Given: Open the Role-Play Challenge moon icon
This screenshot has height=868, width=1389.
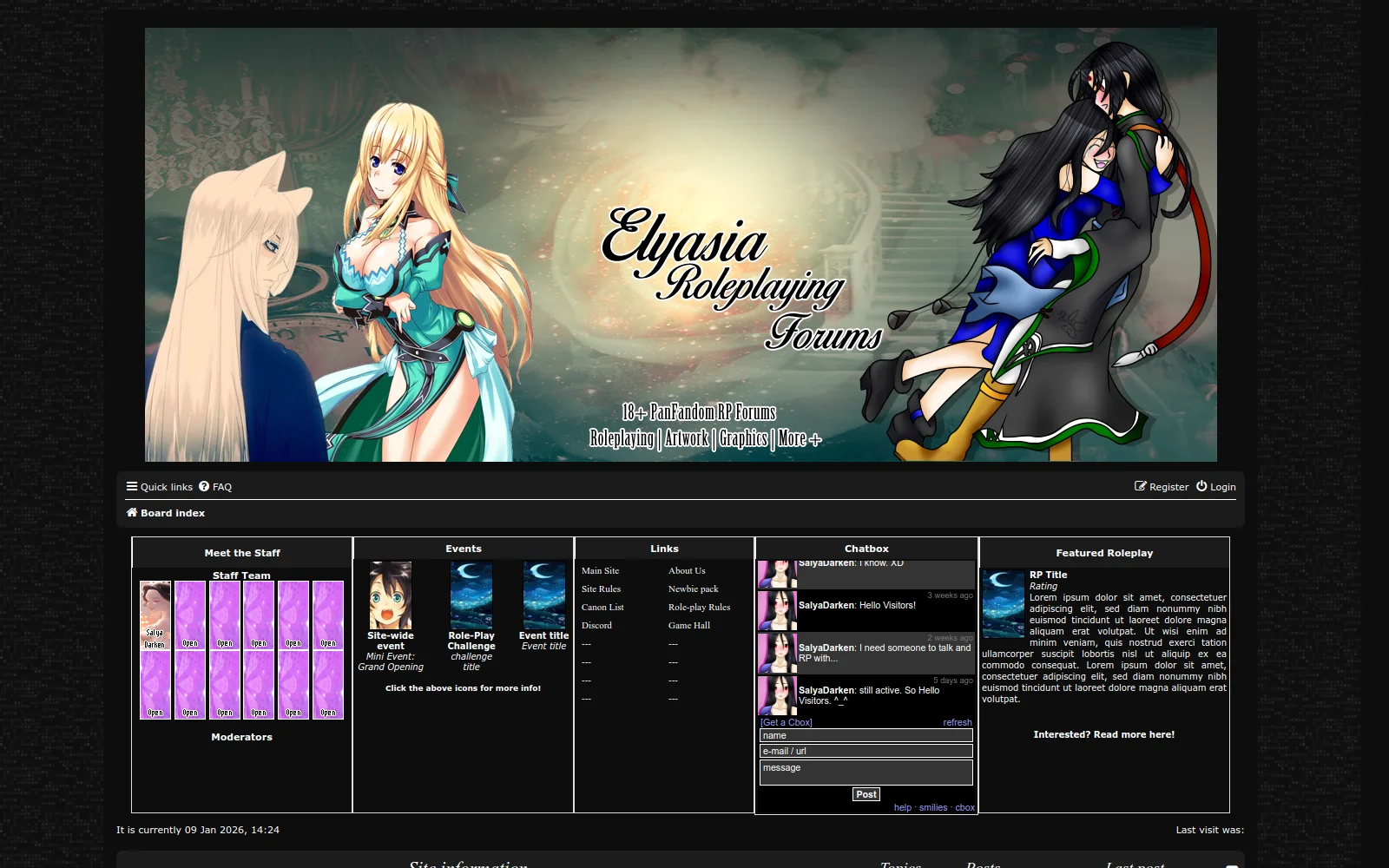Looking at the screenshot, I should (x=471, y=595).
